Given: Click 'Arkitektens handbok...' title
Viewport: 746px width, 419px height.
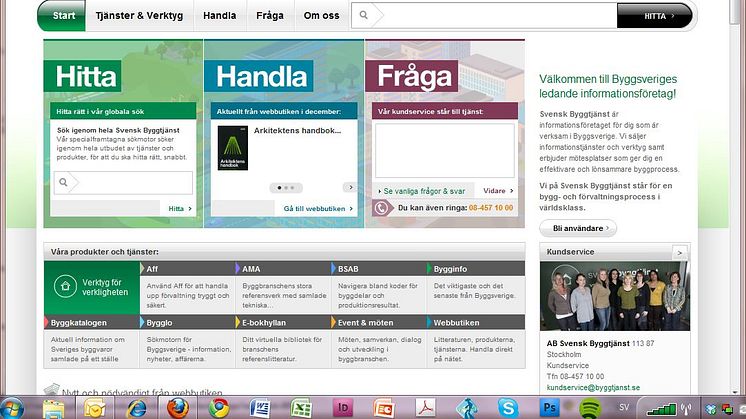Looking at the screenshot, I should [297, 130].
